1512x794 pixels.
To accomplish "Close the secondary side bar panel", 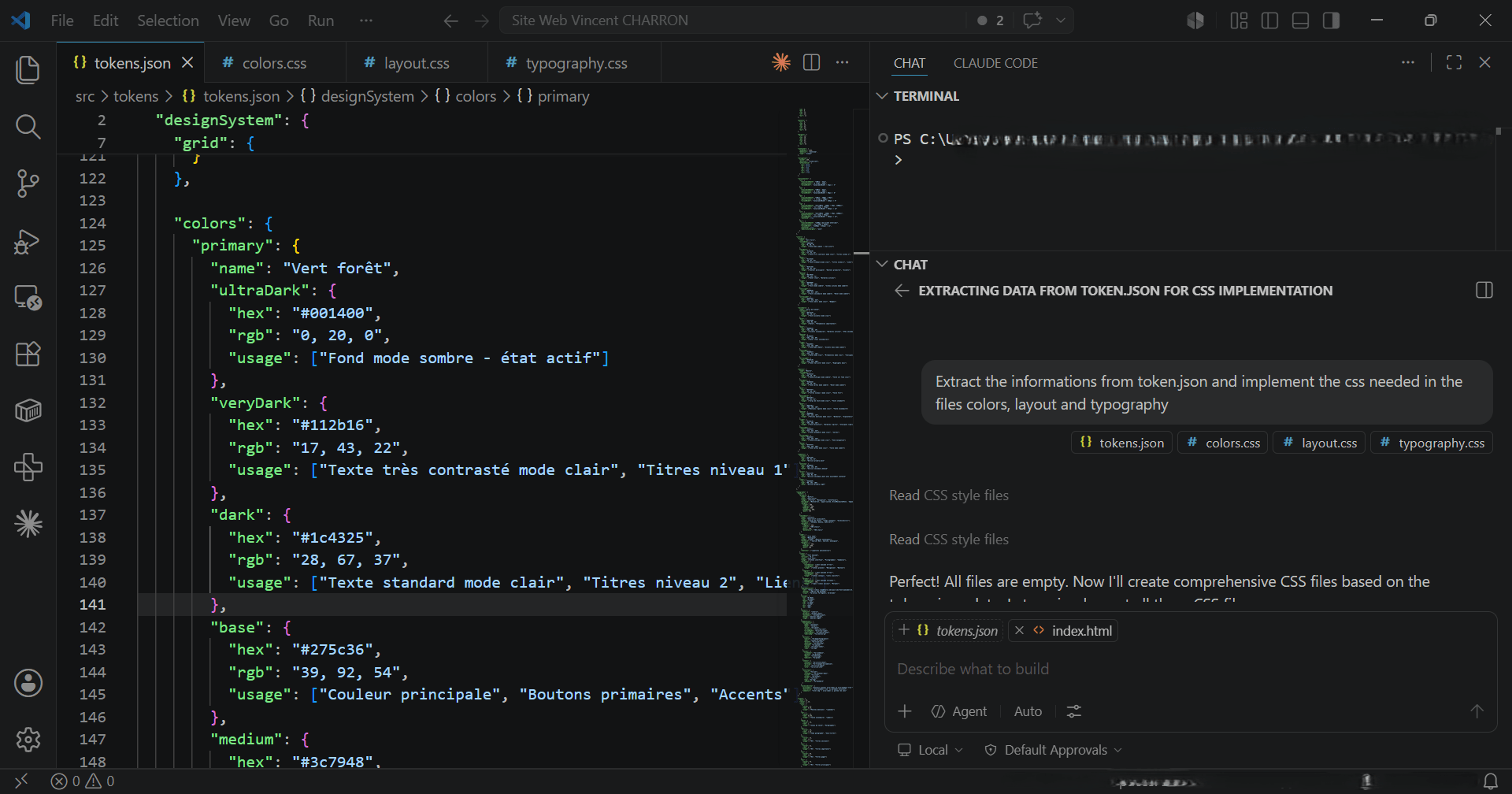I will pos(1484,62).
